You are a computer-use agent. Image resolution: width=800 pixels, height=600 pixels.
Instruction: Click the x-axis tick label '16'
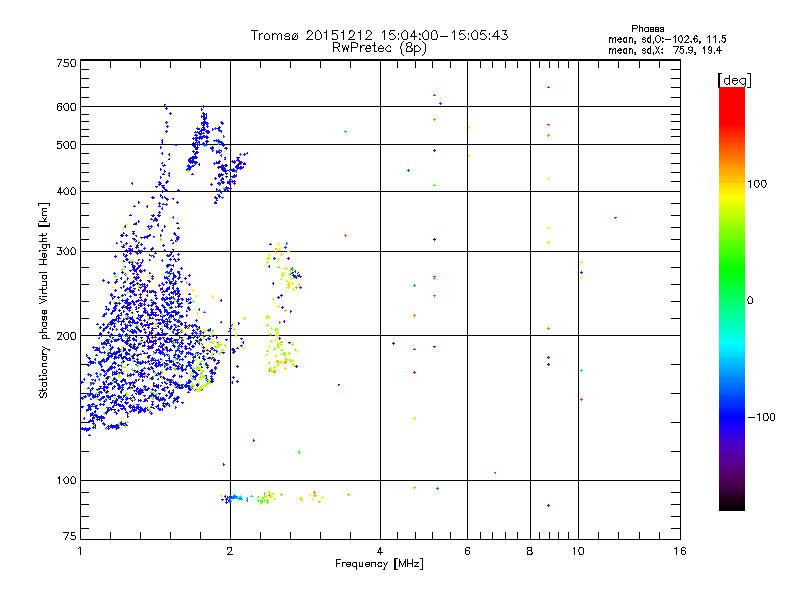tap(680, 551)
